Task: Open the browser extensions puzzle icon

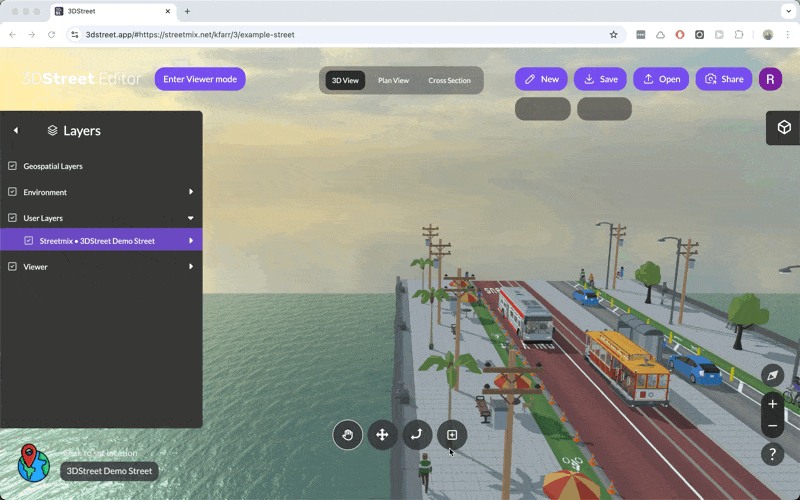Action: pyautogui.click(x=738, y=35)
